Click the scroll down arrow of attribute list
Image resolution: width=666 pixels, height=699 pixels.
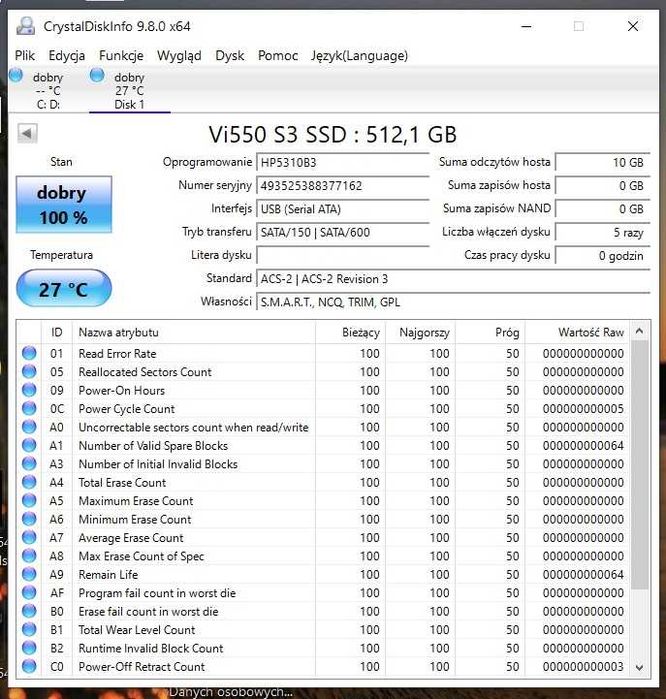coord(639,667)
